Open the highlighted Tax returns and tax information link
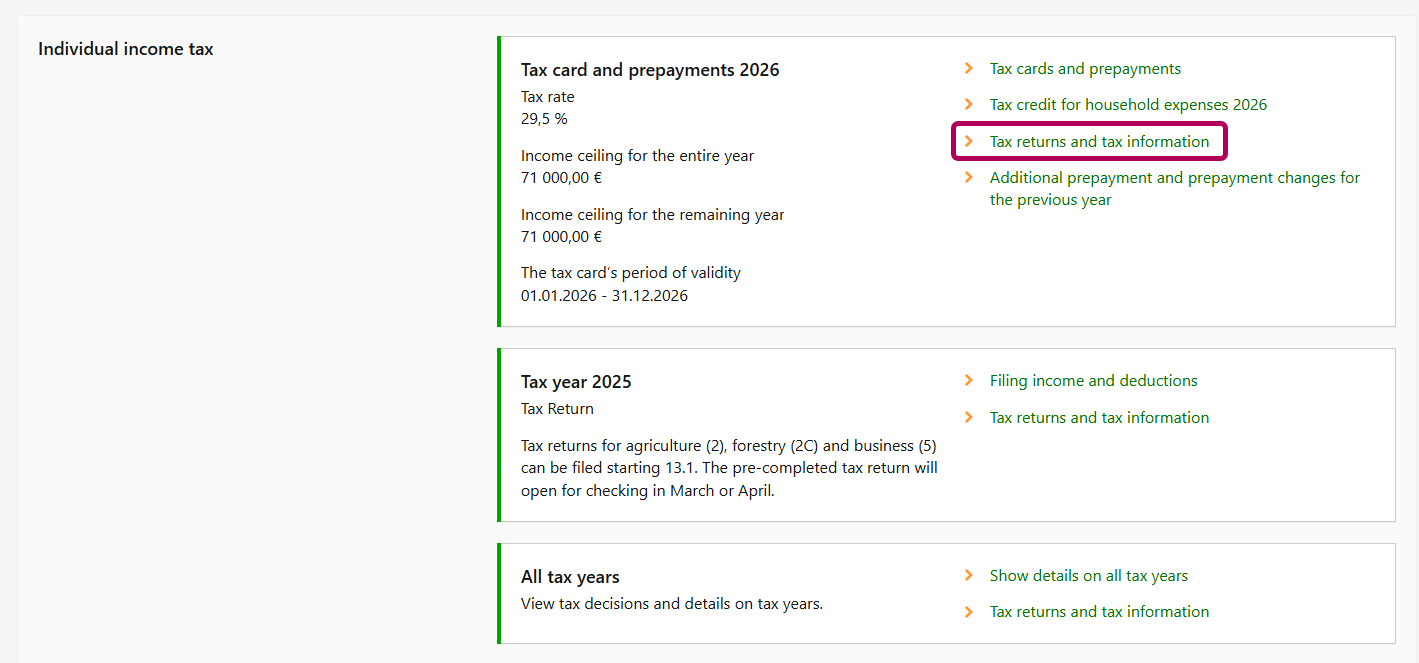The width and height of the screenshot is (1419, 663). click(x=1099, y=142)
